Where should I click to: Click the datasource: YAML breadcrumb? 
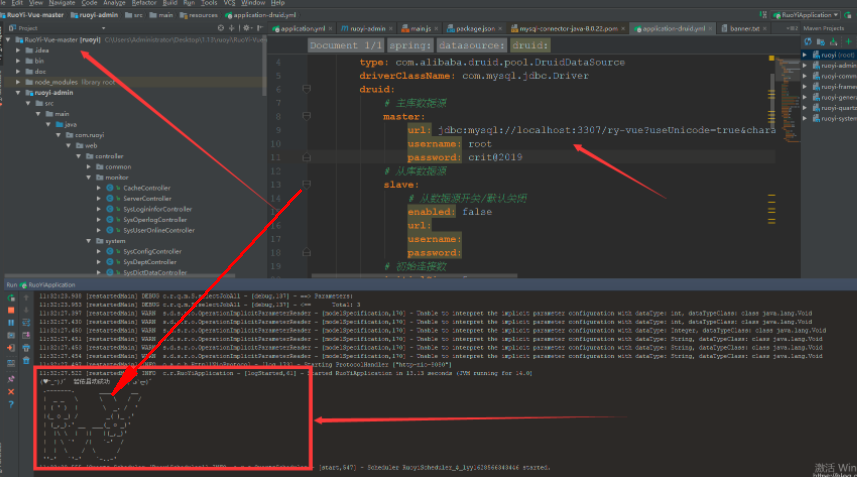[x=471, y=45]
